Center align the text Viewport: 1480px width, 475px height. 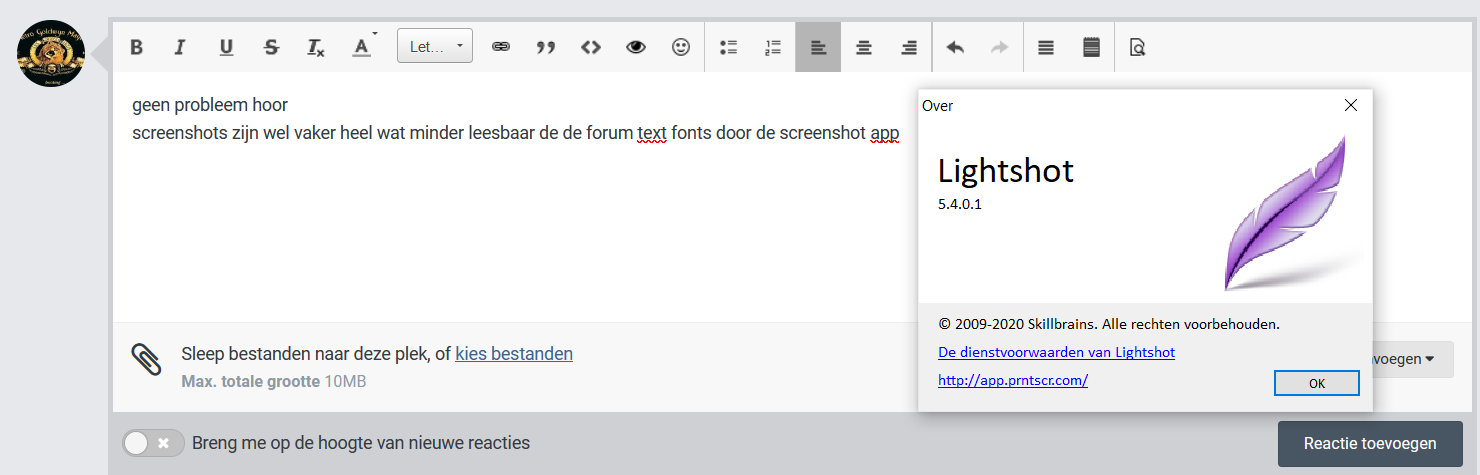864,47
